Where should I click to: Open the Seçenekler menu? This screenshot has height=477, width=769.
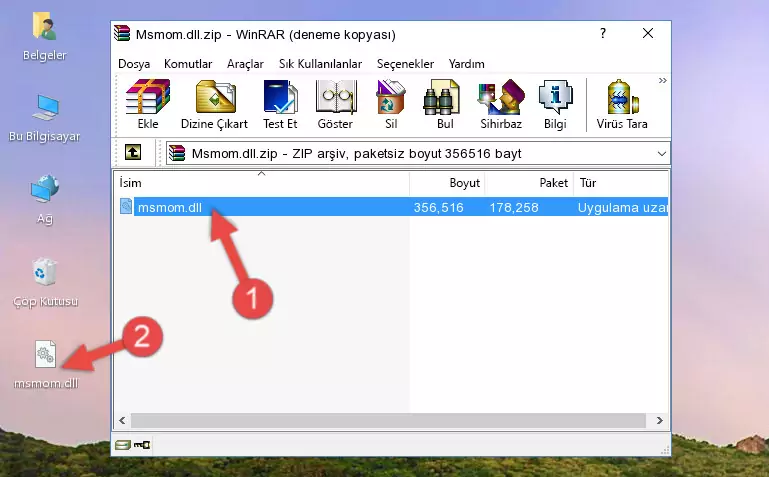(405, 64)
